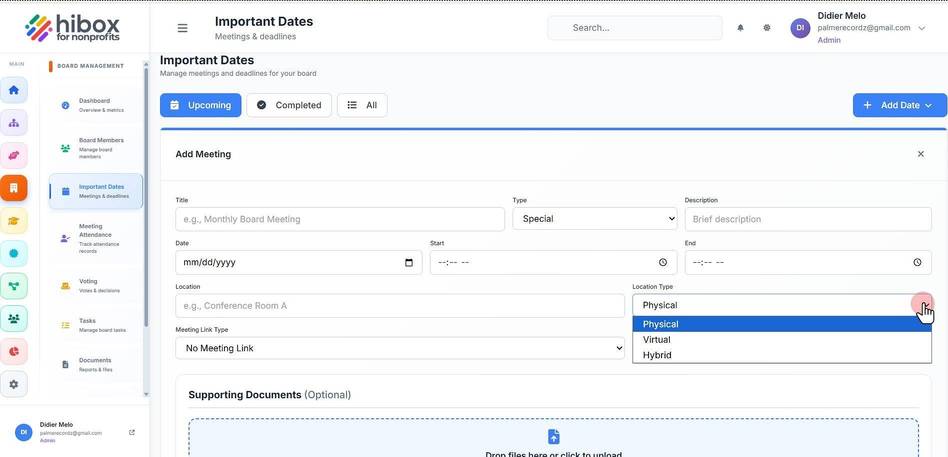The height and width of the screenshot is (457, 948).
Task: Click the sidebar vertical scrollbar
Action: pos(146,196)
